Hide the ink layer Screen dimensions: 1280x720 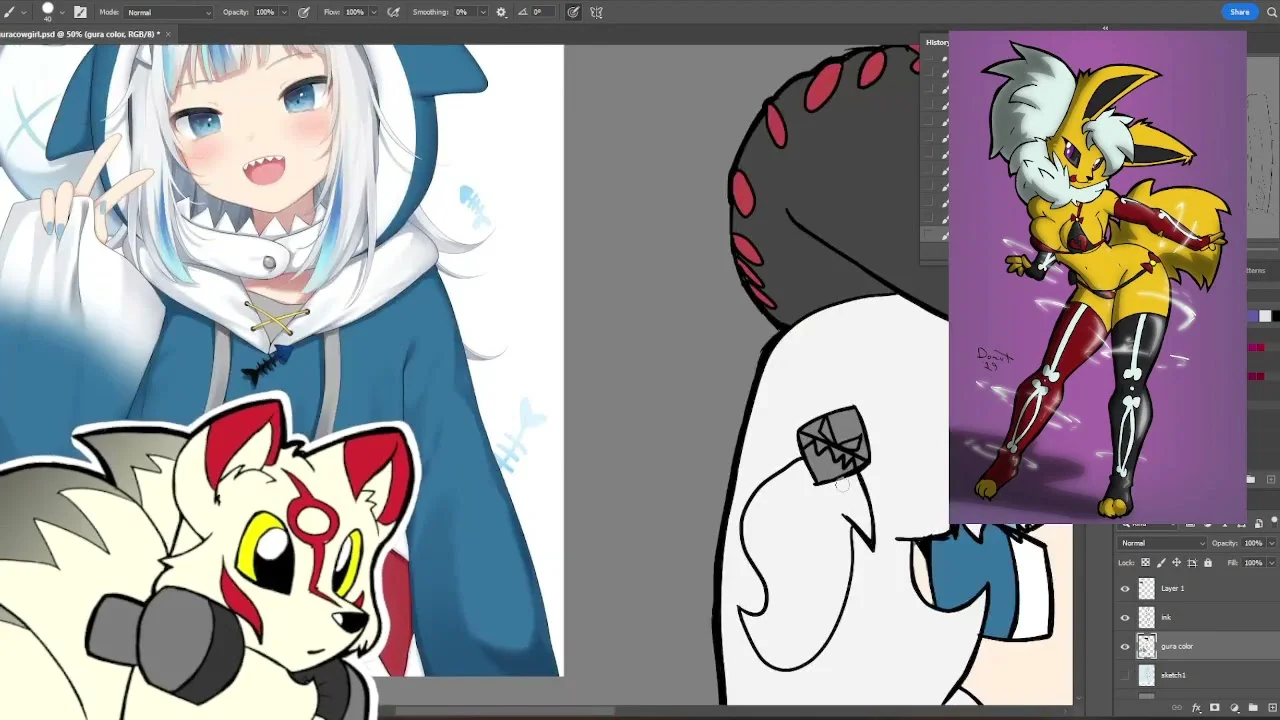[1125, 618]
